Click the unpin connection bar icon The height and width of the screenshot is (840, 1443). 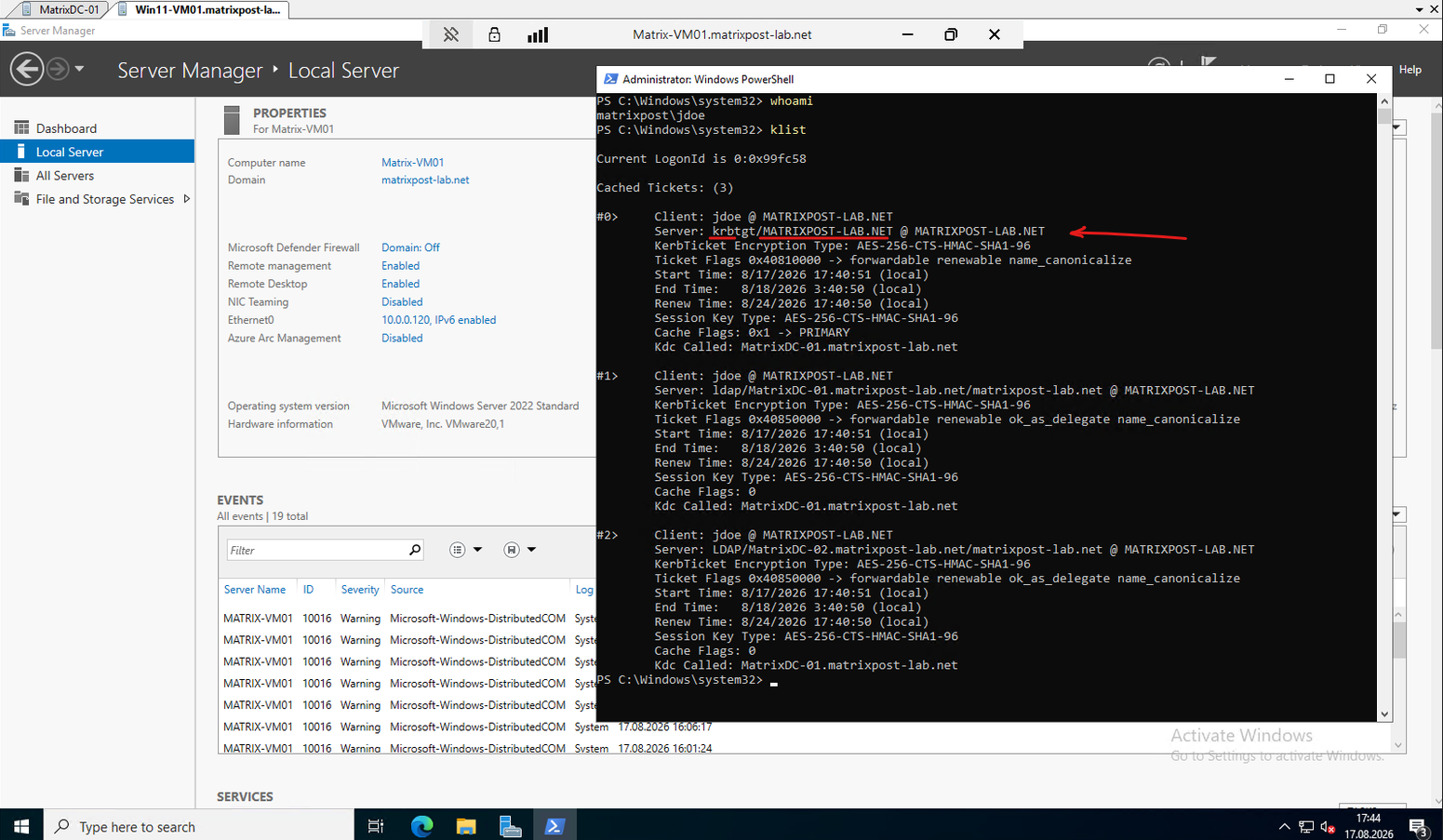[451, 34]
